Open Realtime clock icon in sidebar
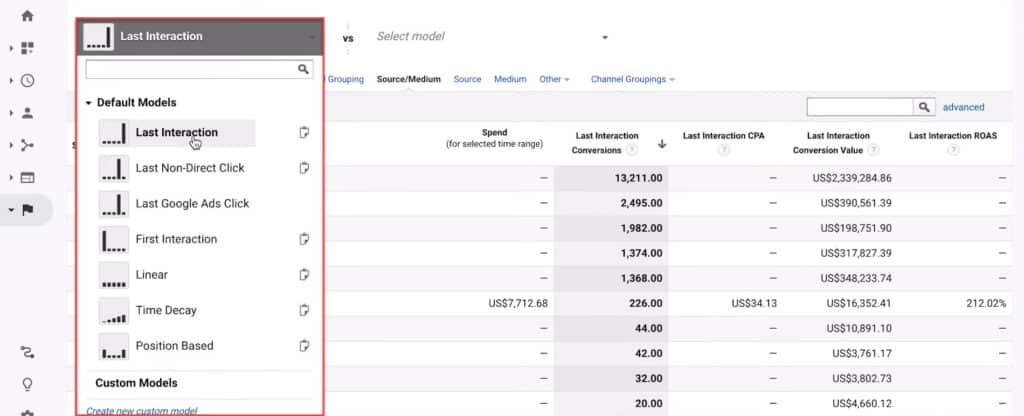Image resolution: width=1024 pixels, height=416 pixels. [27, 81]
